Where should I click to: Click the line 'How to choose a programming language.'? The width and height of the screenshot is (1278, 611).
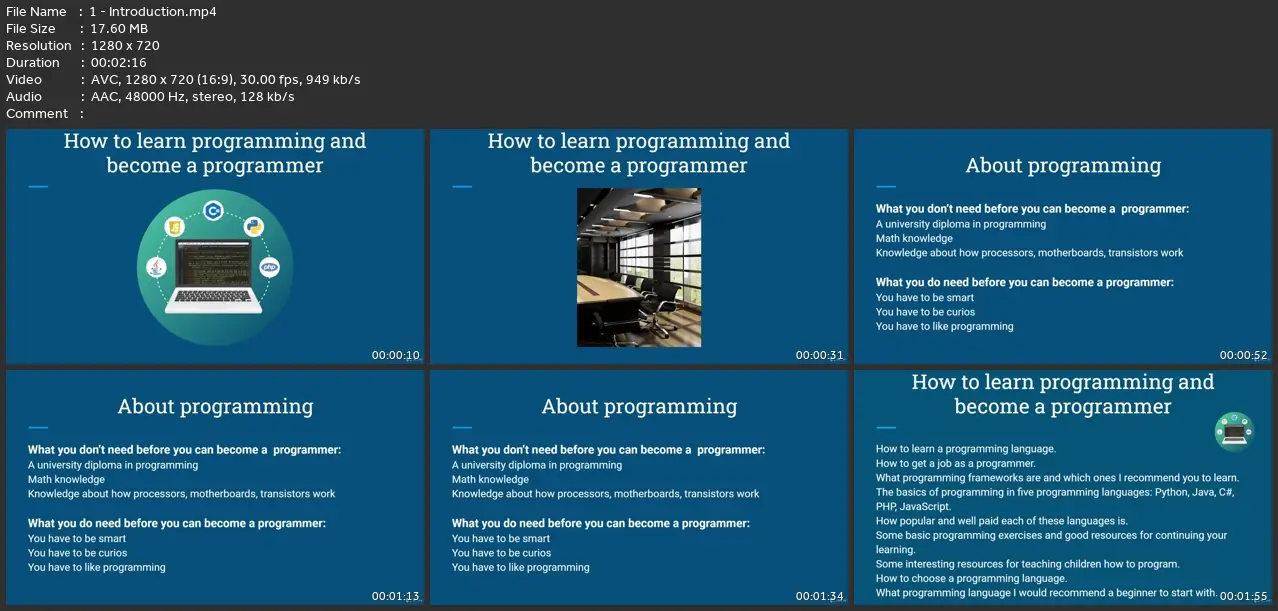click(x=971, y=578)
